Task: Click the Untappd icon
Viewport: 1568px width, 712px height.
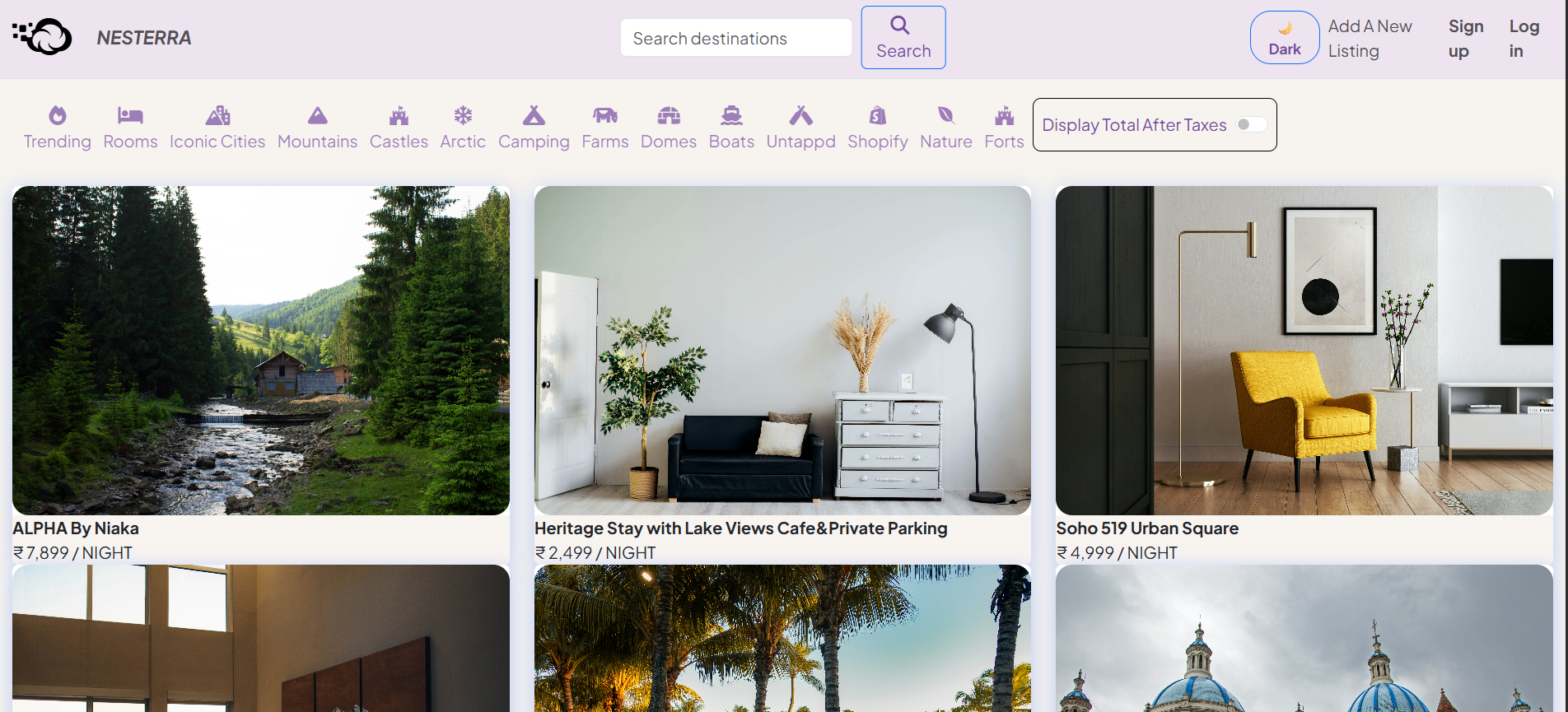Action: click(x=800, y=115)
